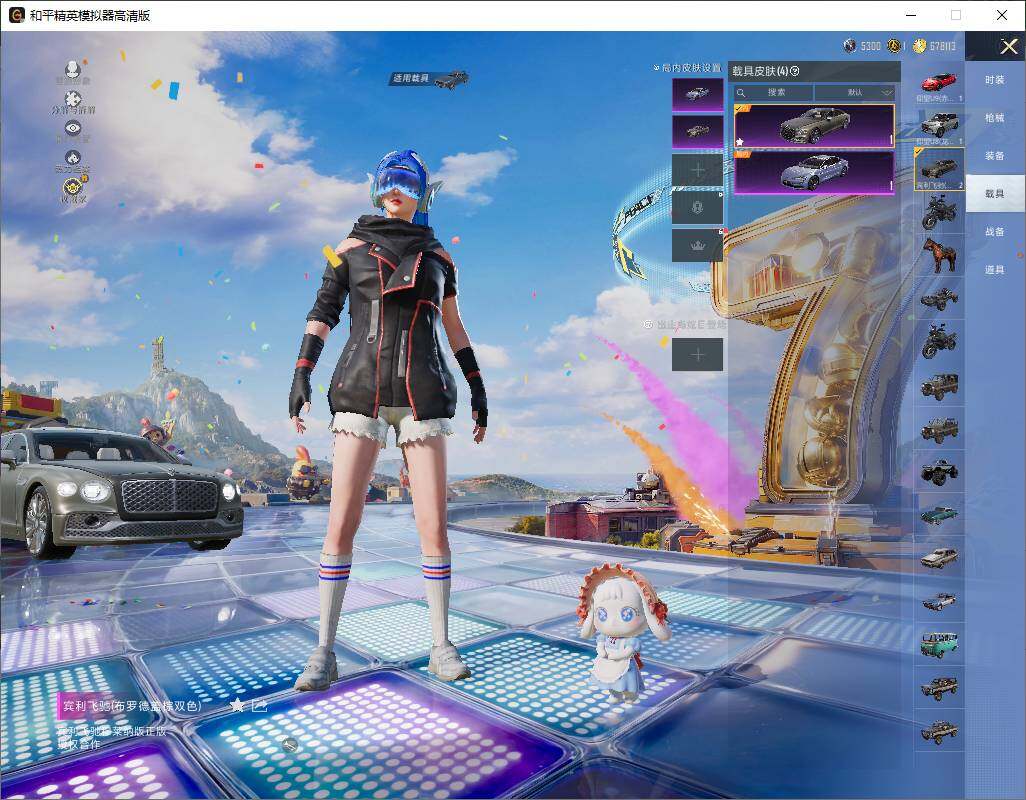The image size is (1026, 800).
Task: Choose the monster truck vehicle icon
Action: point(939,472)
